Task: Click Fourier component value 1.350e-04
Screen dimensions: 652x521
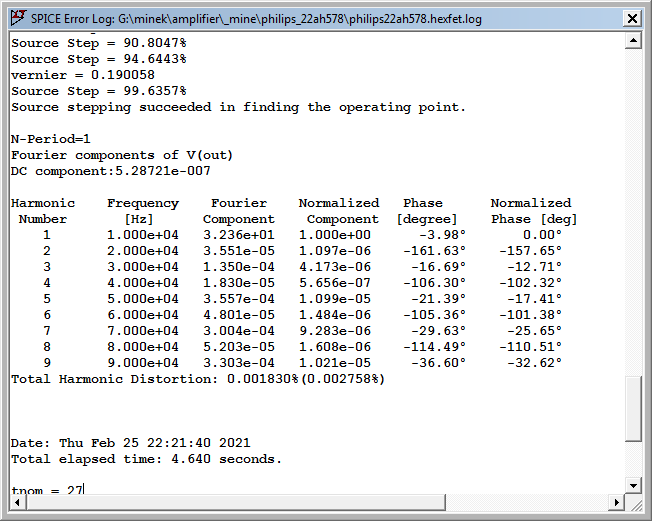Action: (x=239, y=267)
